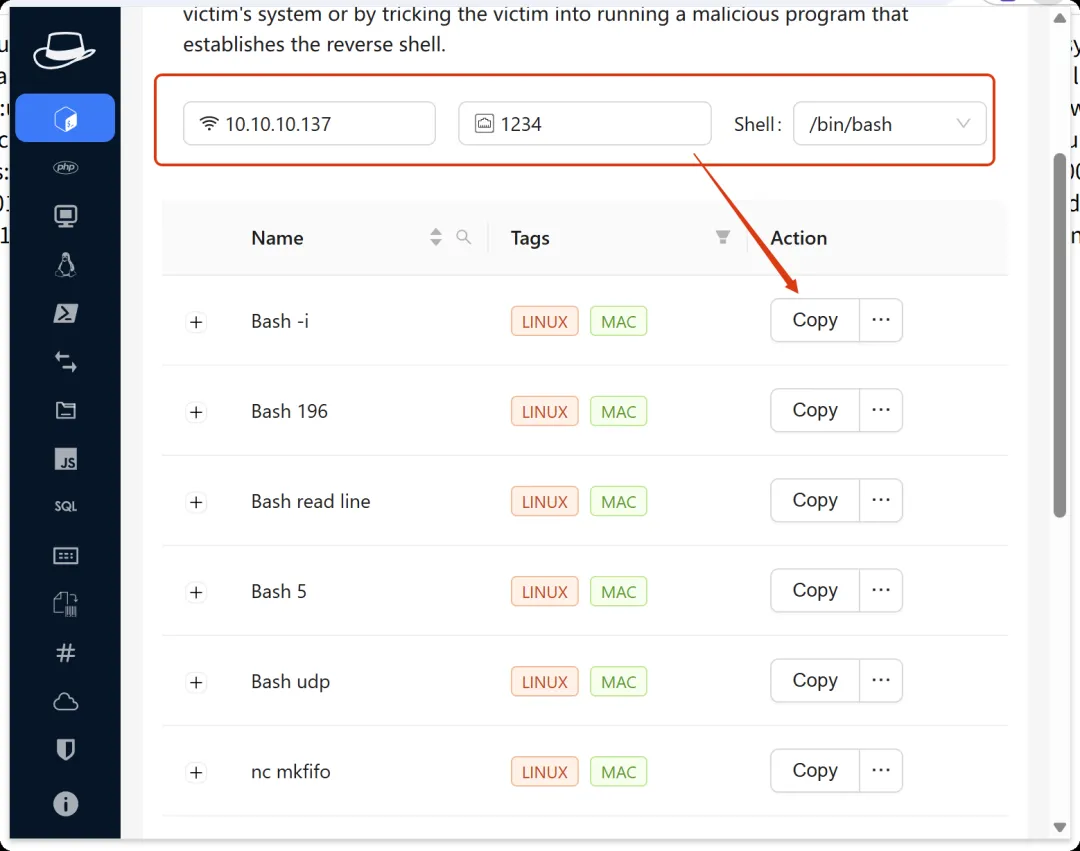Open the Tags column filter
1080x851 pixels.
[x=723, y=237]
